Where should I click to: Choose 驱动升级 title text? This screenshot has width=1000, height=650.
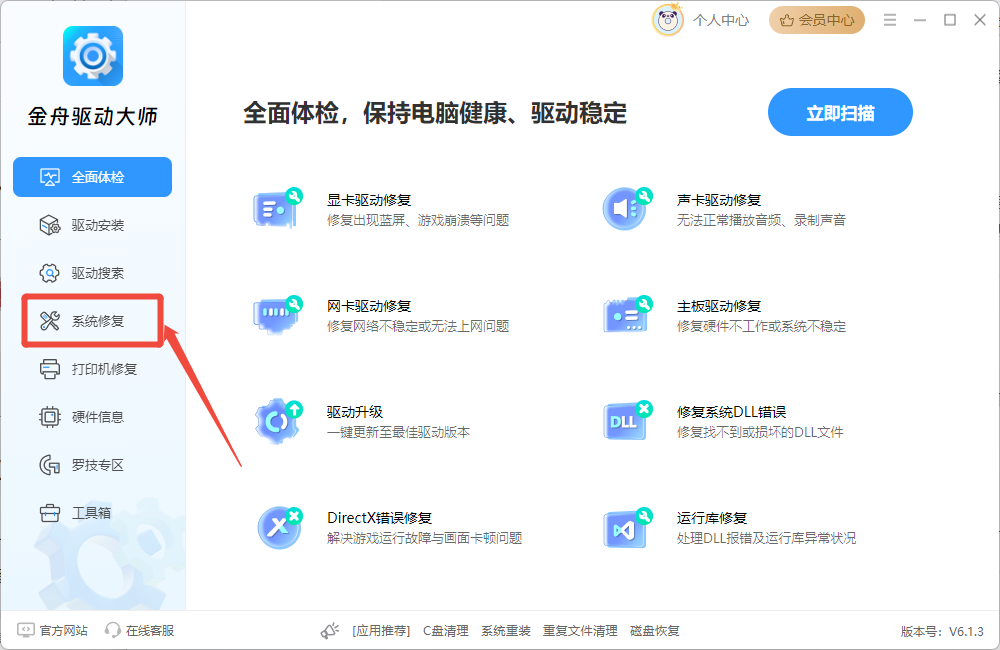click(355, 411)
